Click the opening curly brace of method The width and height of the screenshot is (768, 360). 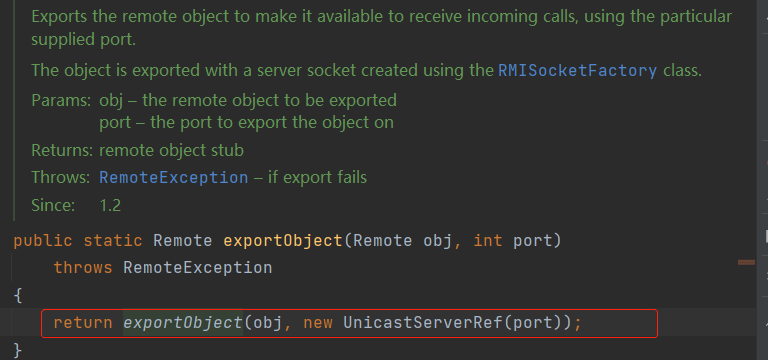point(18,296)
